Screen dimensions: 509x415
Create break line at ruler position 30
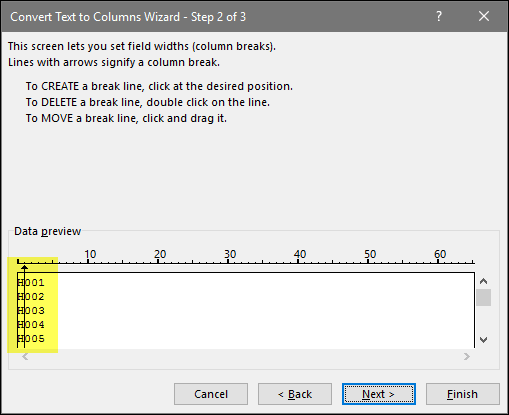[x=228, y=261]
